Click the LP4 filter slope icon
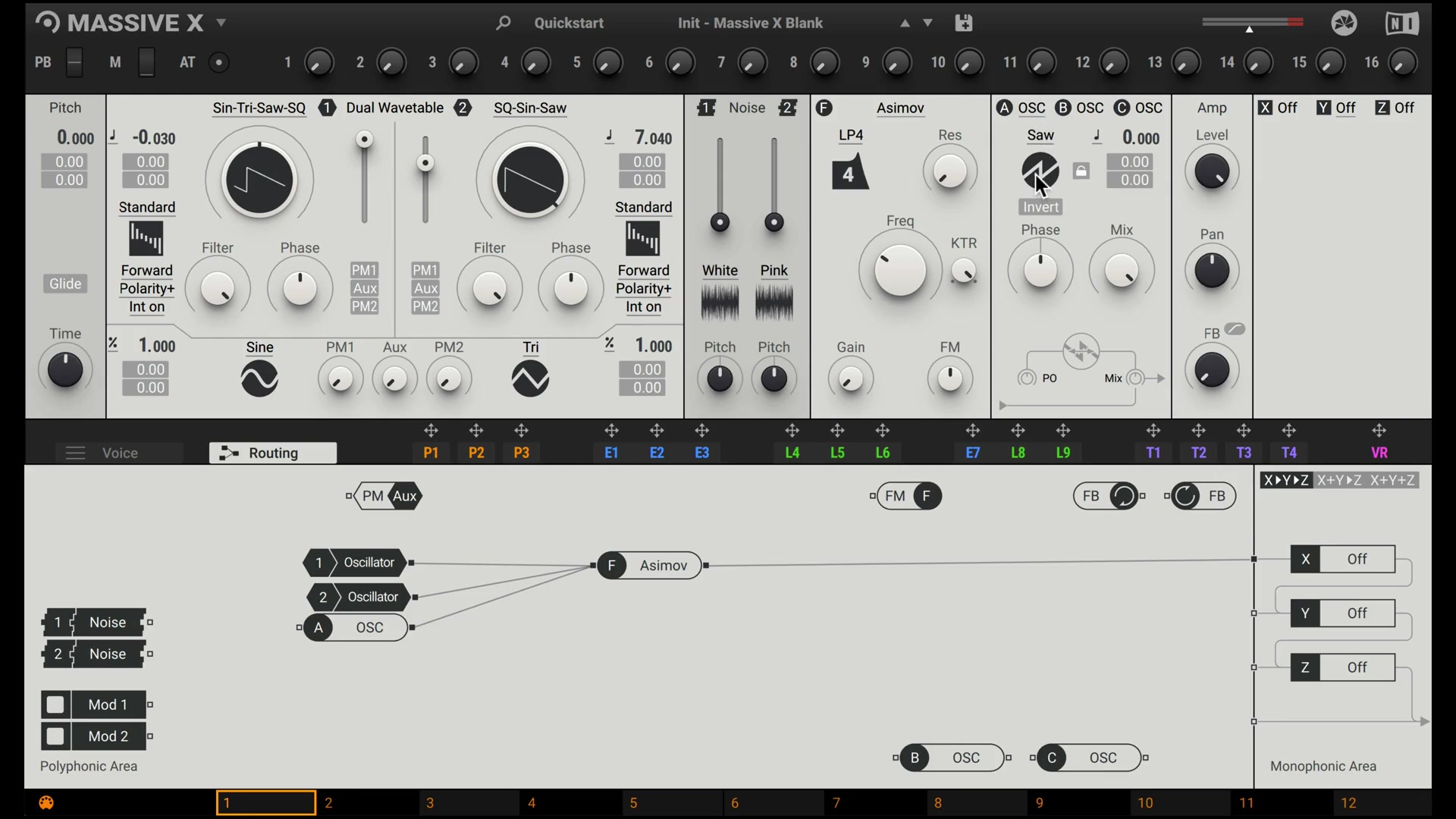This screenshot has height=819, width=1456. tap(849, 171)
